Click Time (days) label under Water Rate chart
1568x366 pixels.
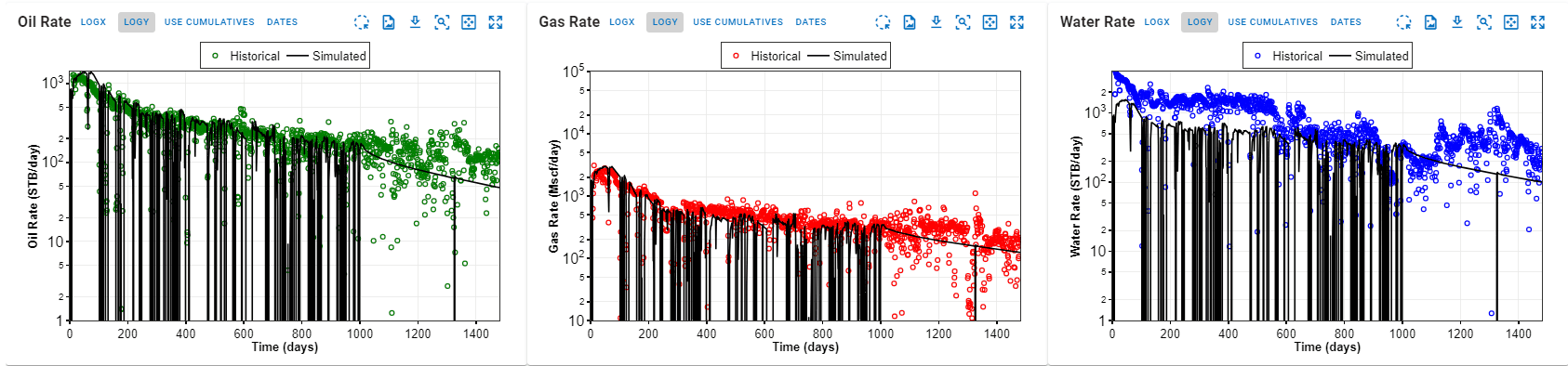[1327, 346]
